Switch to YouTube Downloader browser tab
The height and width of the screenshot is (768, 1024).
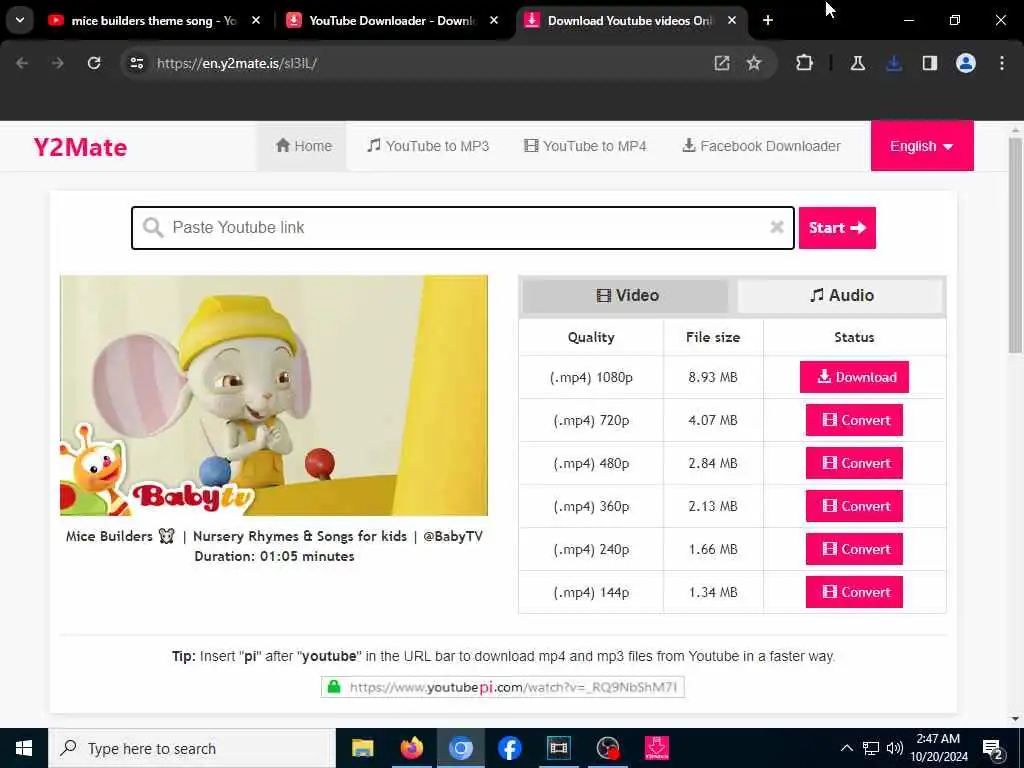click(392, 21)
